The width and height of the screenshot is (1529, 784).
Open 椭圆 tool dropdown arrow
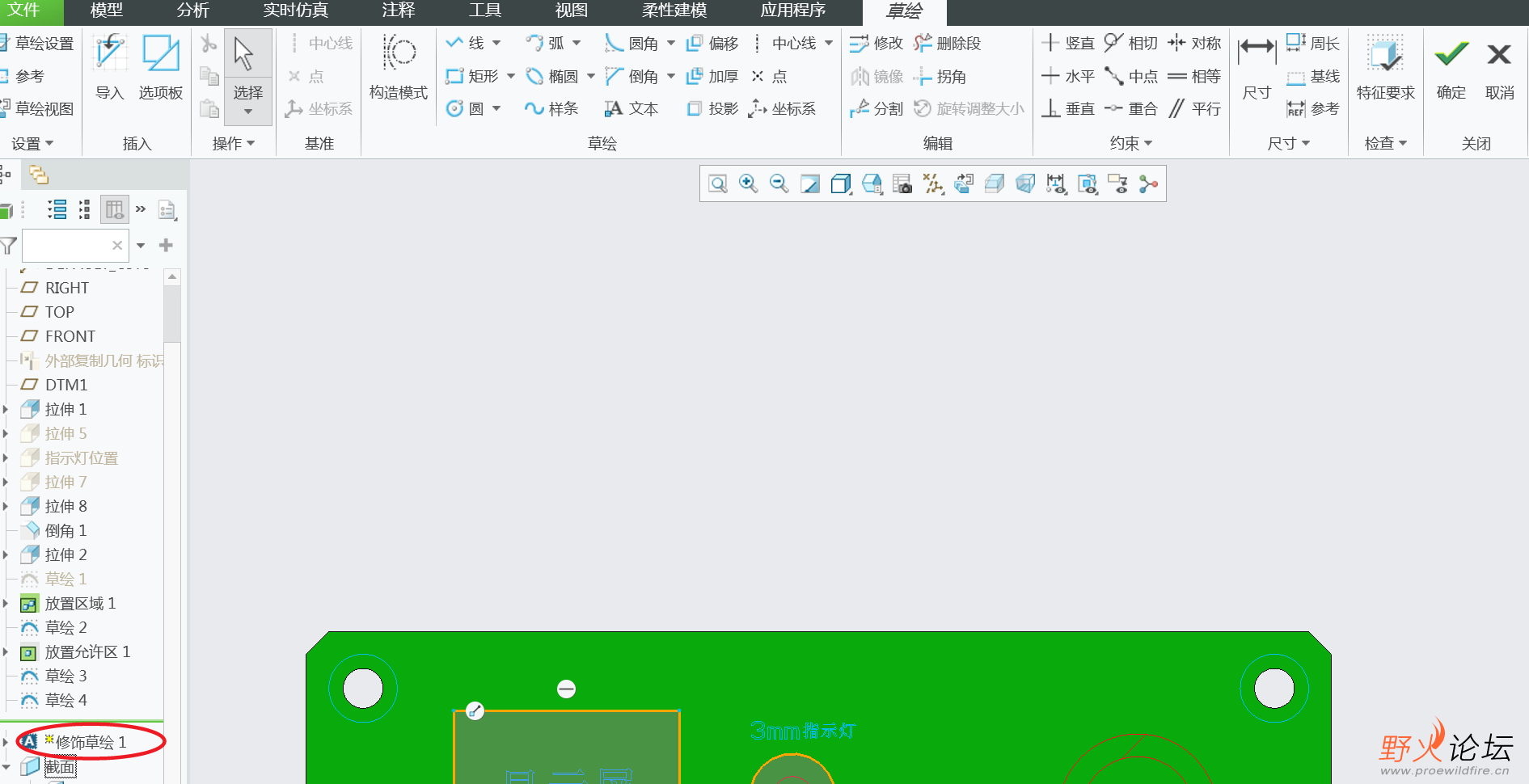(x=591, y=76)
